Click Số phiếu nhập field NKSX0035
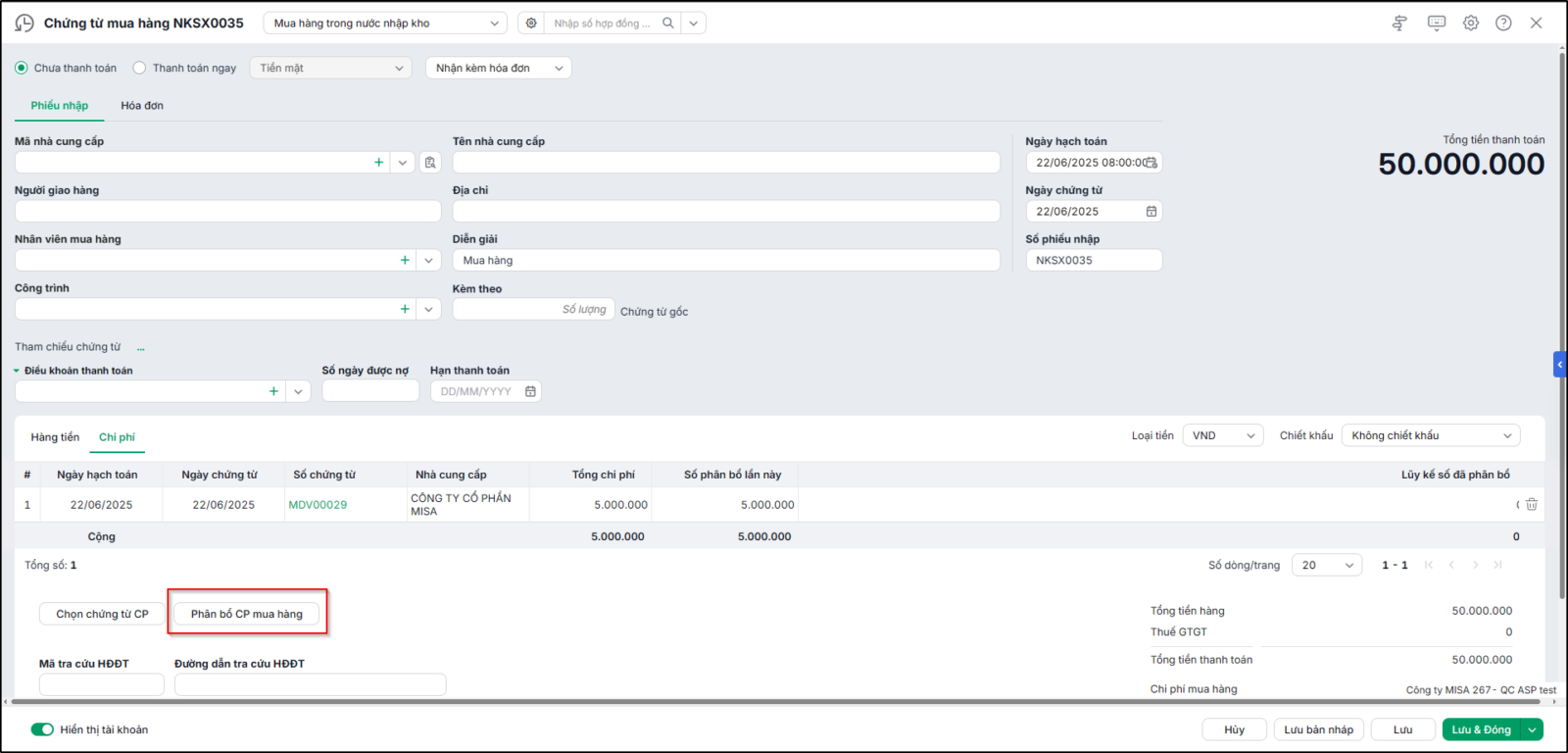Screen dimensions: 1568x753 tap(1094, 260)
